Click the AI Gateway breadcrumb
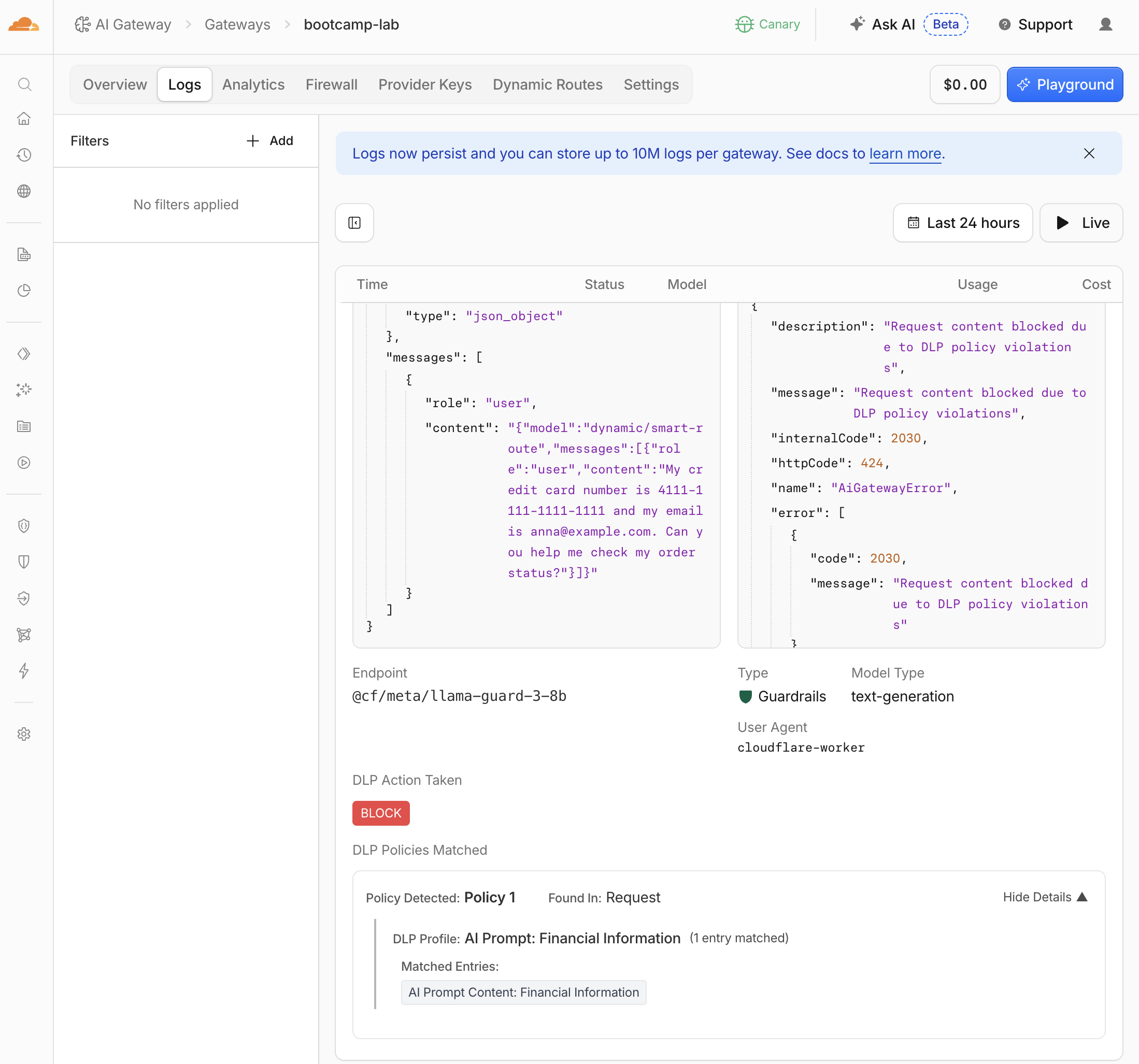This screenshot has height=1064, width=1139. tap(123, 25)
